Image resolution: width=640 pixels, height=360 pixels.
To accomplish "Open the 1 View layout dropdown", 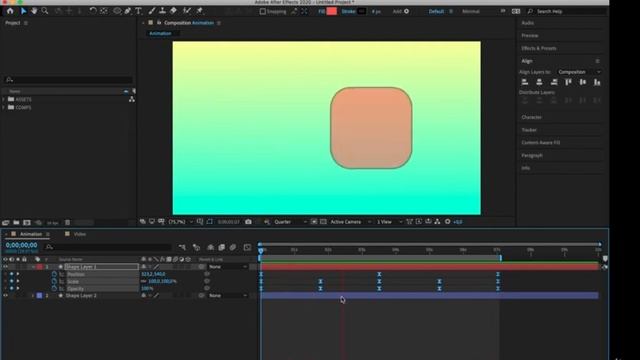I will [x=389, y=222].
